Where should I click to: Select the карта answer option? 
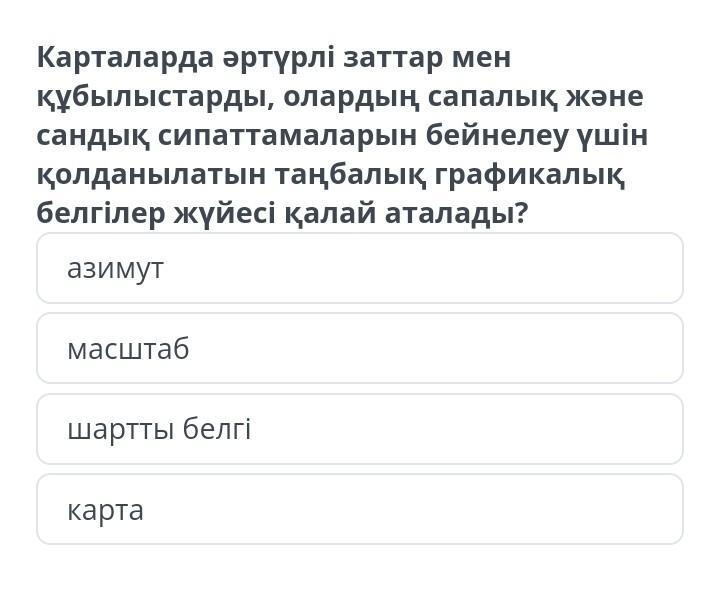[x=360, y=509]
